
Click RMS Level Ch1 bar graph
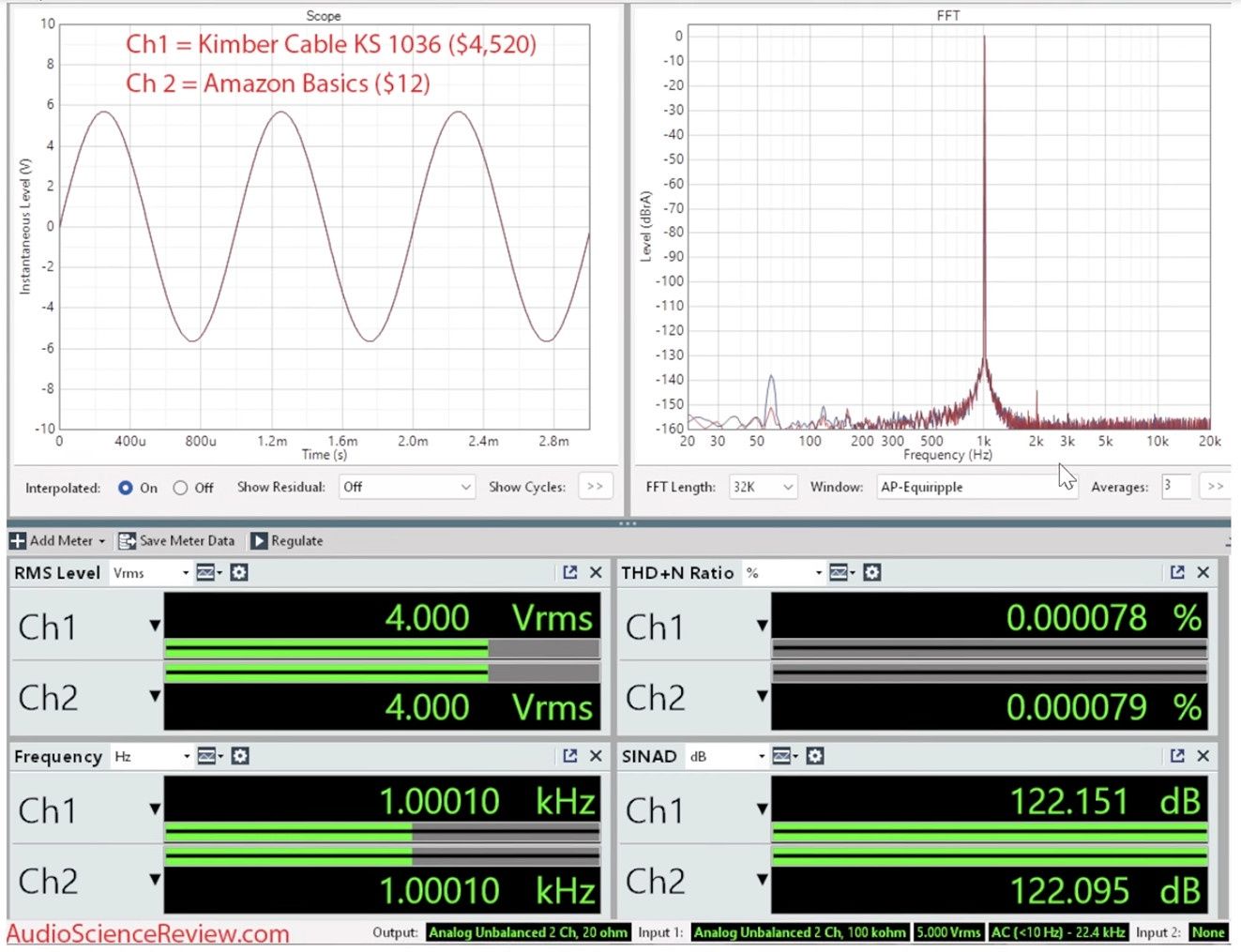click(382, 648)
